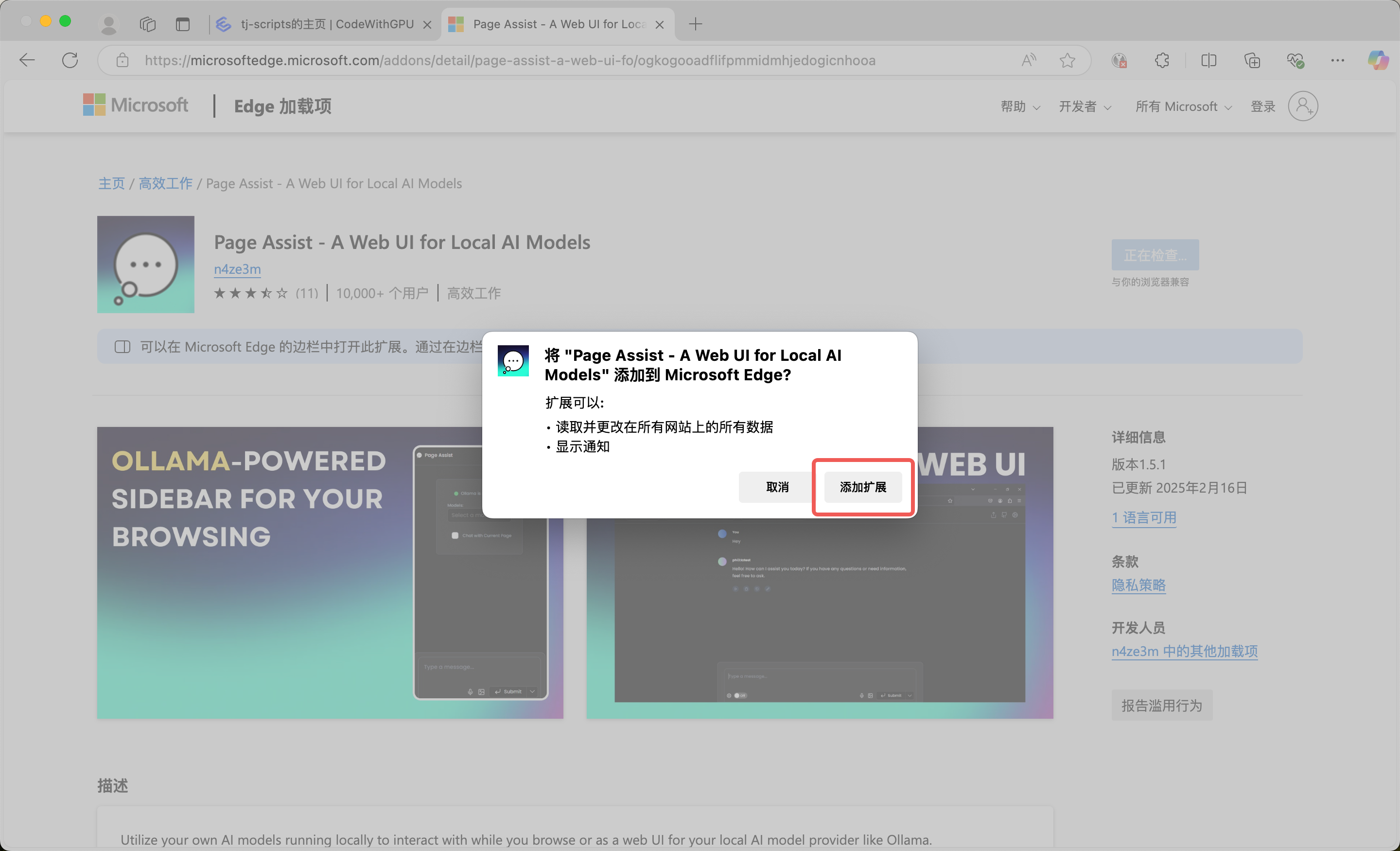Open Edge 加载项 home heading
Screen dimensions: 1400x851
(282, 106)
